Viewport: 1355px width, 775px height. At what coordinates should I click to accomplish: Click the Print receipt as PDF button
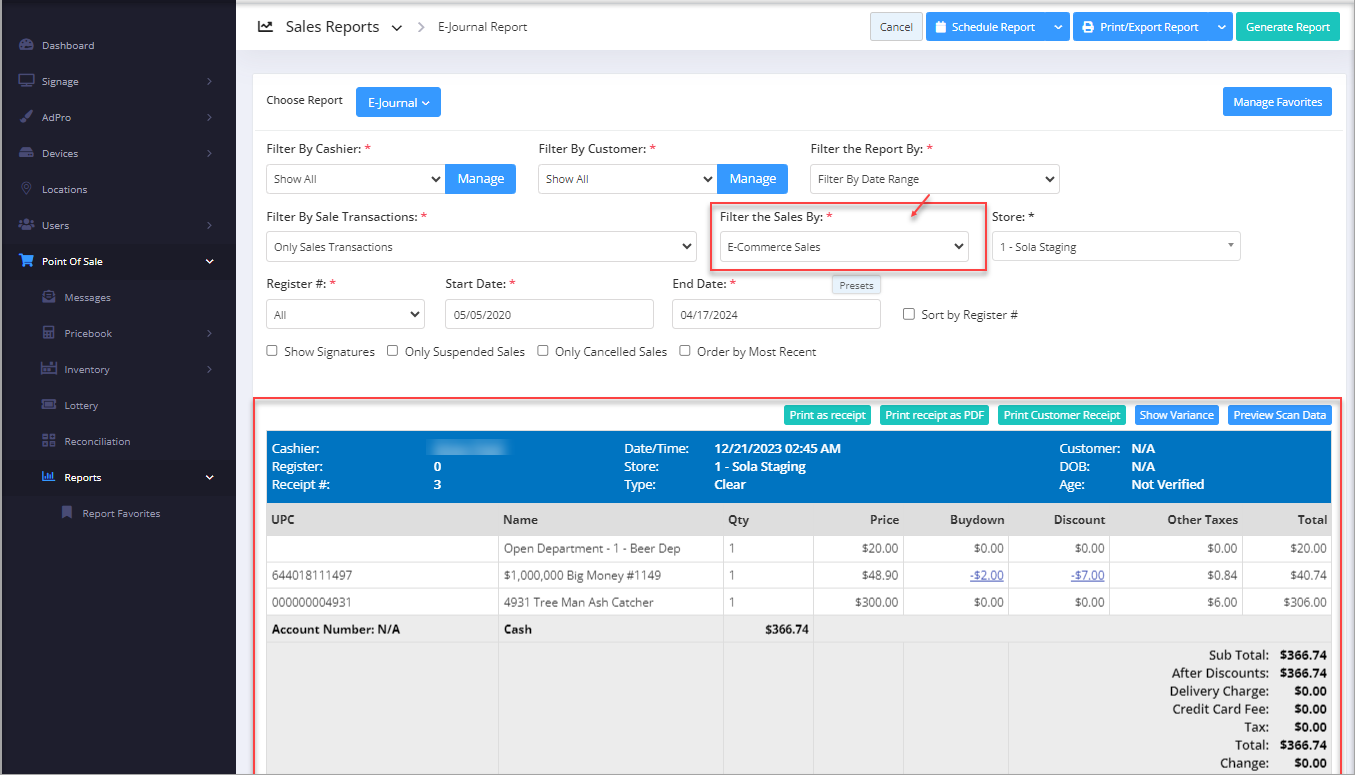pyautogui.click(x=935, y=415)
